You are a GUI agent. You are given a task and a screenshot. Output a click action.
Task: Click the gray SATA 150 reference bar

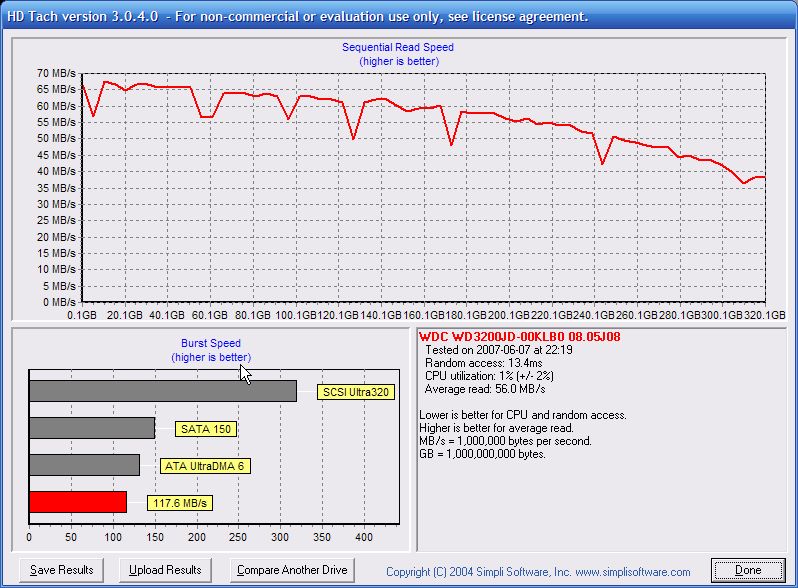[x=91, y=428]
